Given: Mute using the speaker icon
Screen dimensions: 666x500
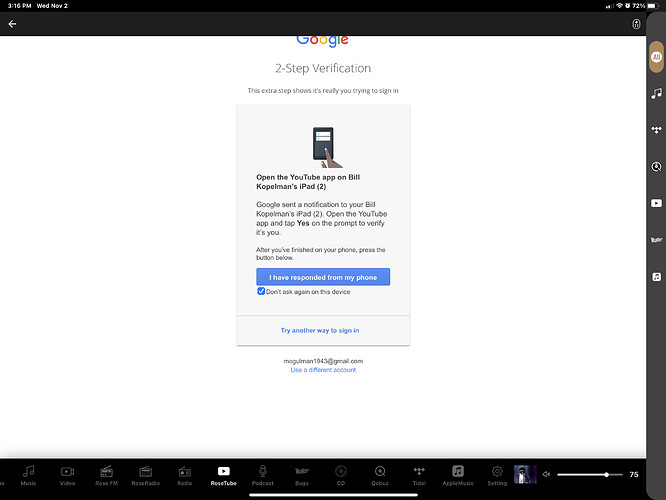Looking at the screenshot, I should pos(547,474).
